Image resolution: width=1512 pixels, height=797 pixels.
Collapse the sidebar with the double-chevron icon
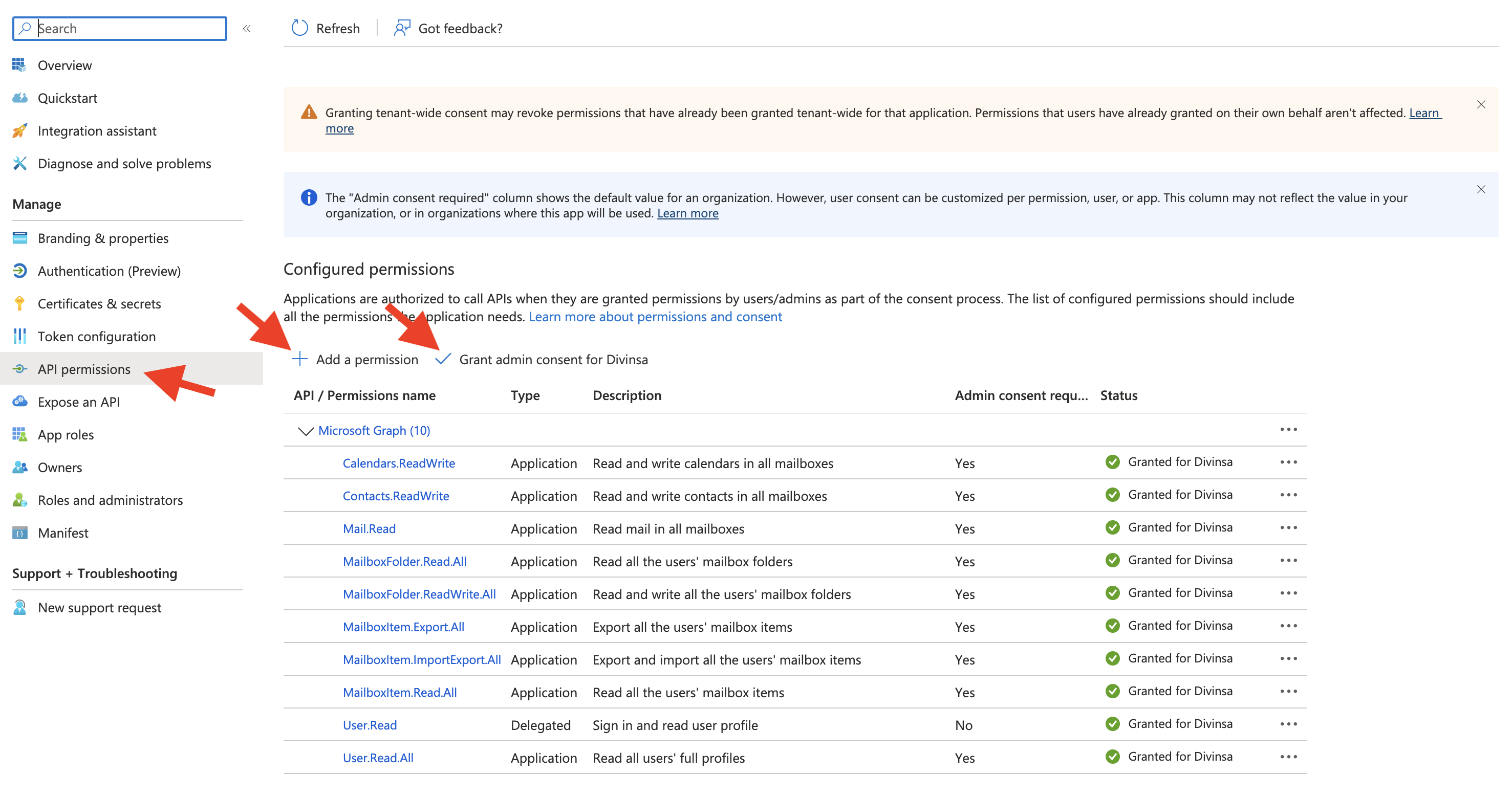point(247,29)
